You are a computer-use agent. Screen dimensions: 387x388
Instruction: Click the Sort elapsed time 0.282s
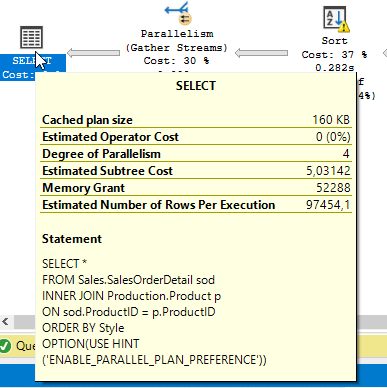pyautogui.click(x=335, y=68)
